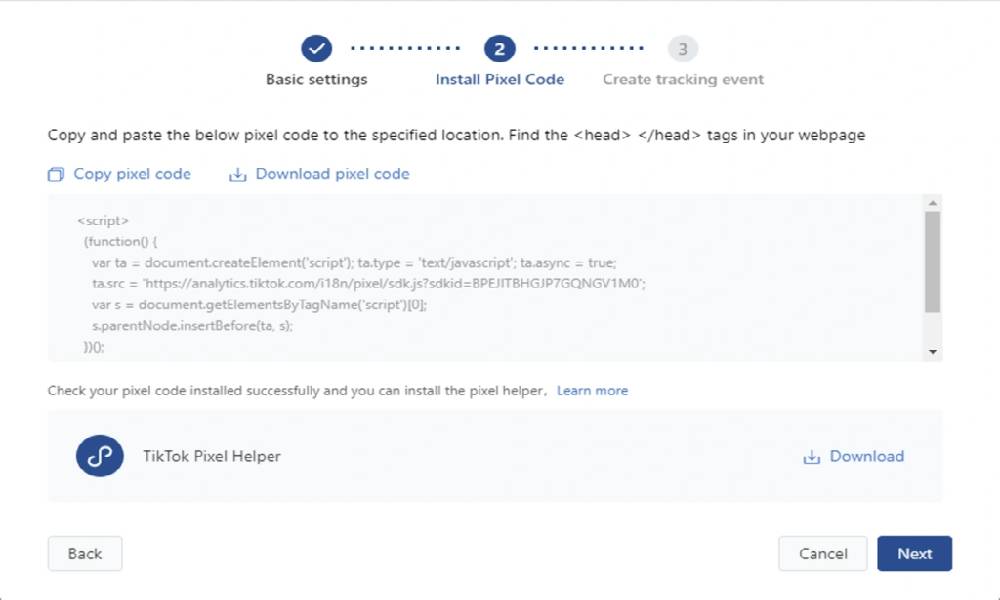Viewport: 1000px width, 600px height.
Task: Click the Download pixel code link
Action: (332, 174)
